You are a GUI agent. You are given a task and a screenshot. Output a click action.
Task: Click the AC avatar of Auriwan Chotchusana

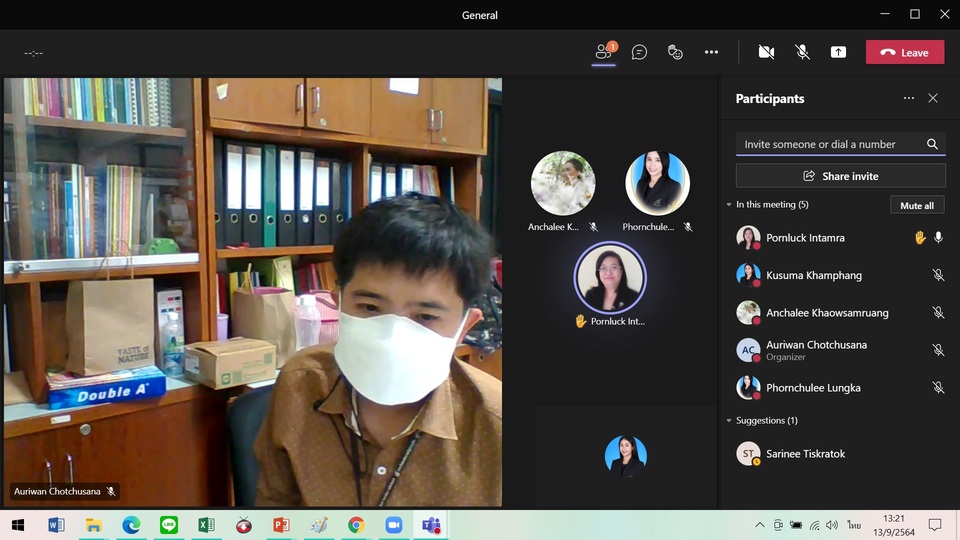point(748,350)
